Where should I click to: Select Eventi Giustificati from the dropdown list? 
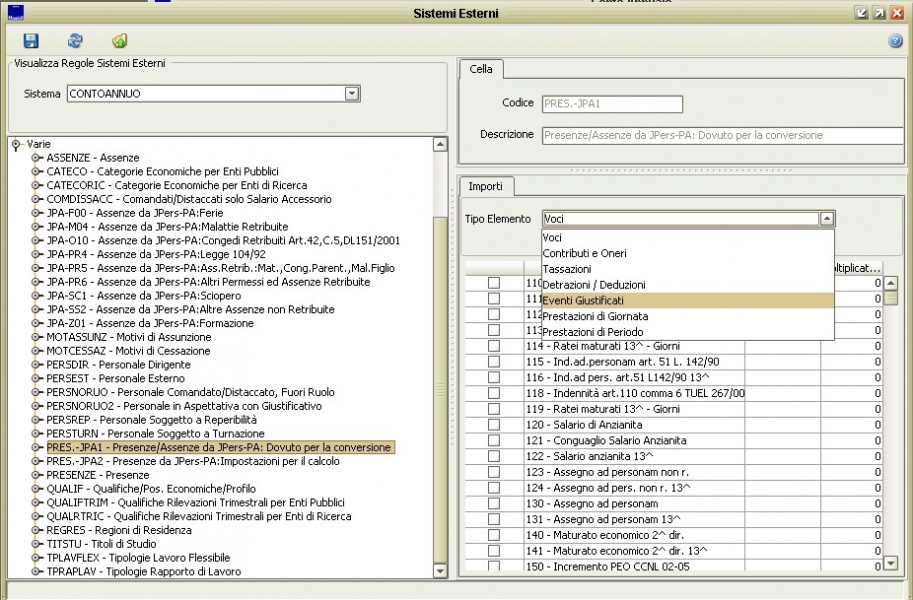tap(597, 300)
